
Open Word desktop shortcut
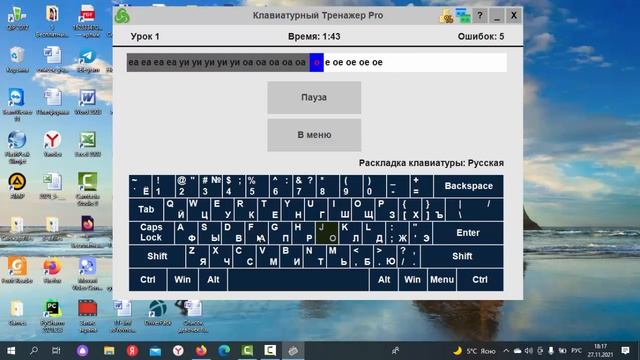pyautogui.click(x=87, y=102)
